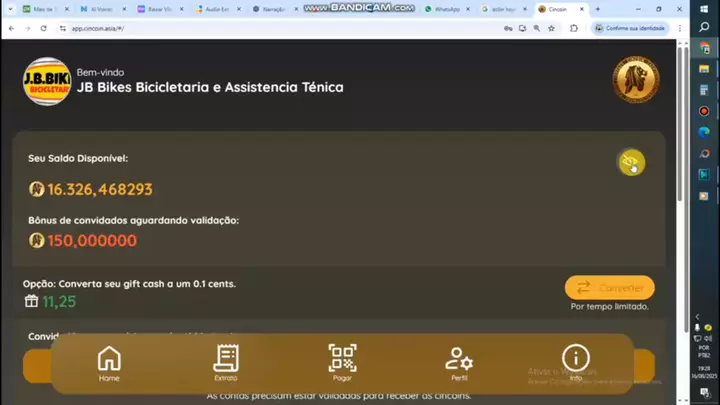Open a new browser tab

(x=598, y=9)
